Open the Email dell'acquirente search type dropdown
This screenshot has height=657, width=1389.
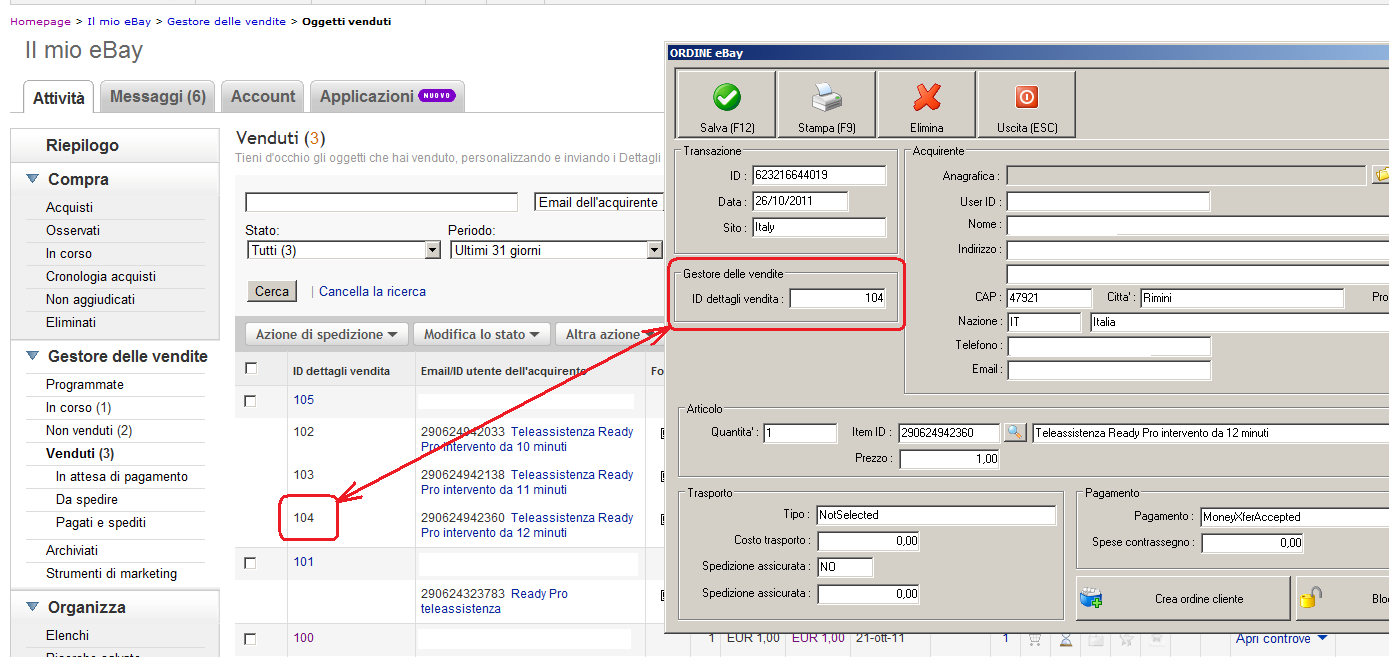(x=600, y=202)
